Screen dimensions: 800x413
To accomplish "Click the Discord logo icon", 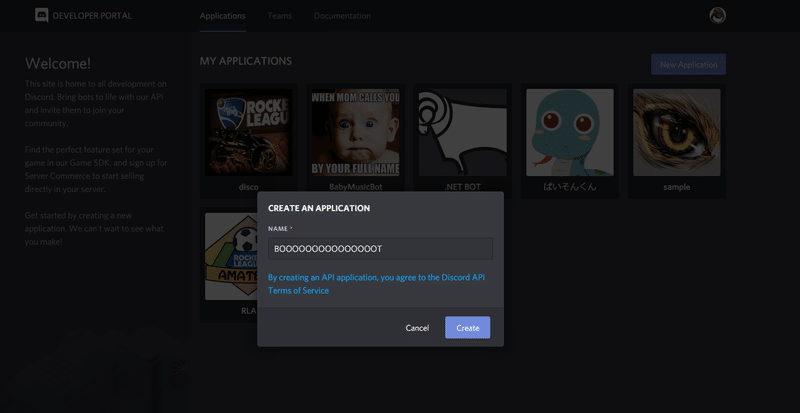I will [x=42, y=15].
